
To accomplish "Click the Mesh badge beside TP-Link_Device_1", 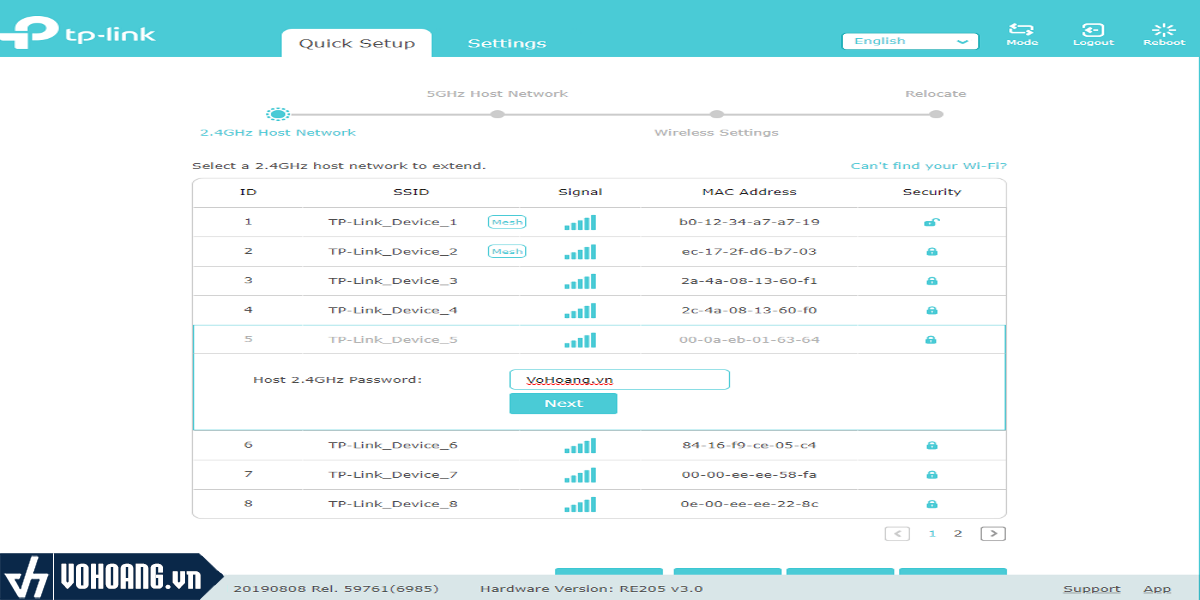I will click(507, 222).
